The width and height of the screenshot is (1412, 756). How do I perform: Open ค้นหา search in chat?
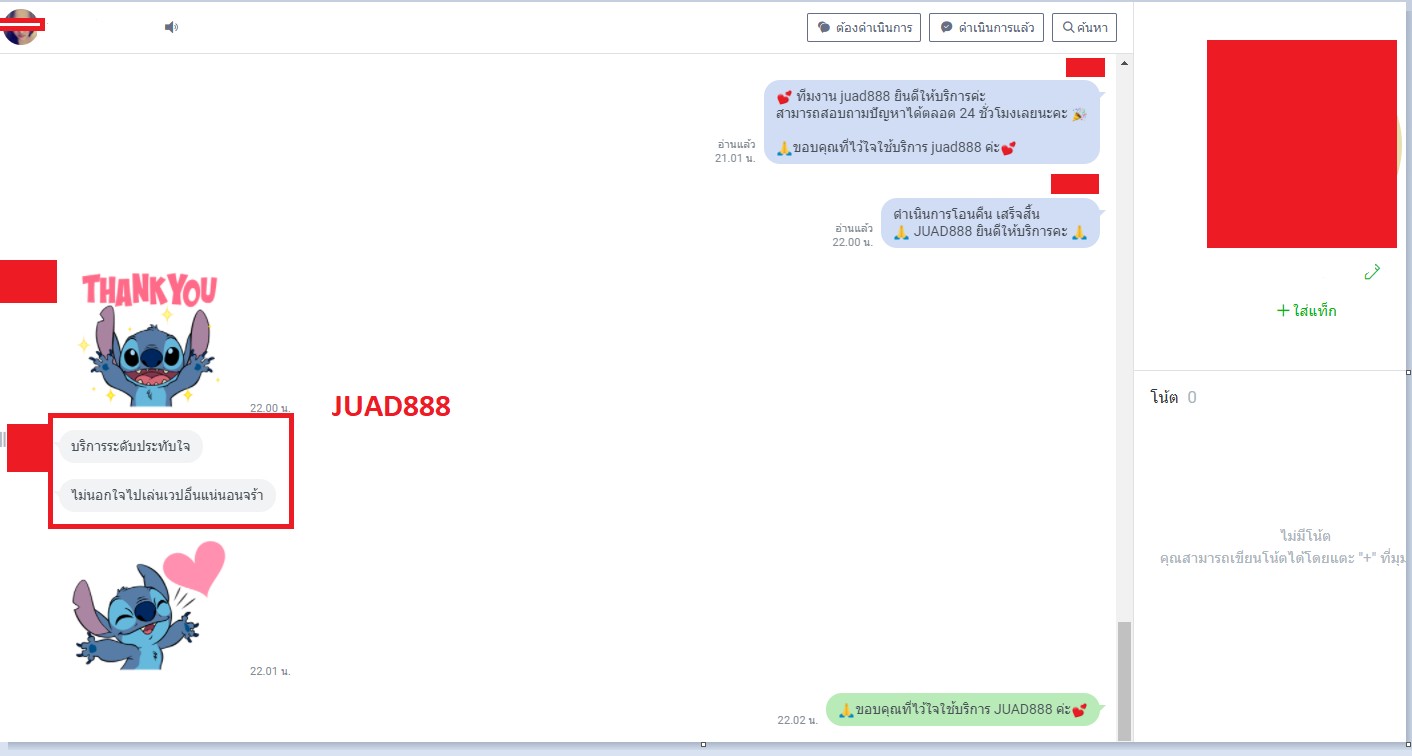coord(1084,28)
